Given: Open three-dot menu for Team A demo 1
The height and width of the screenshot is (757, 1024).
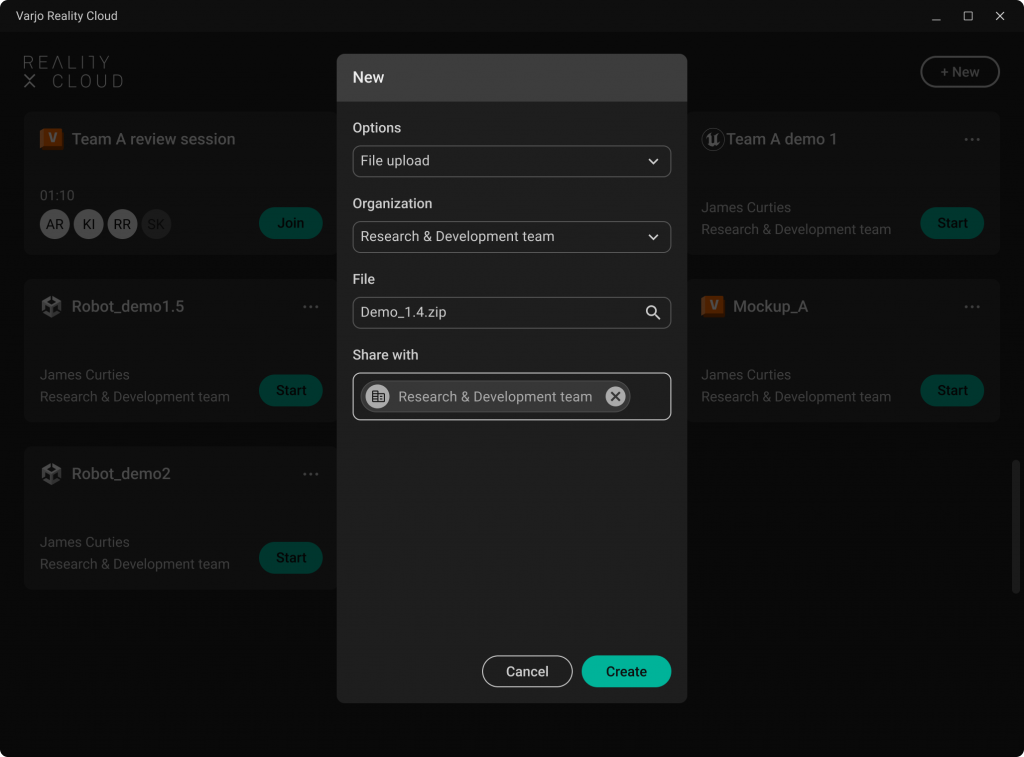Looking at the screenshot, I should 972,140.
